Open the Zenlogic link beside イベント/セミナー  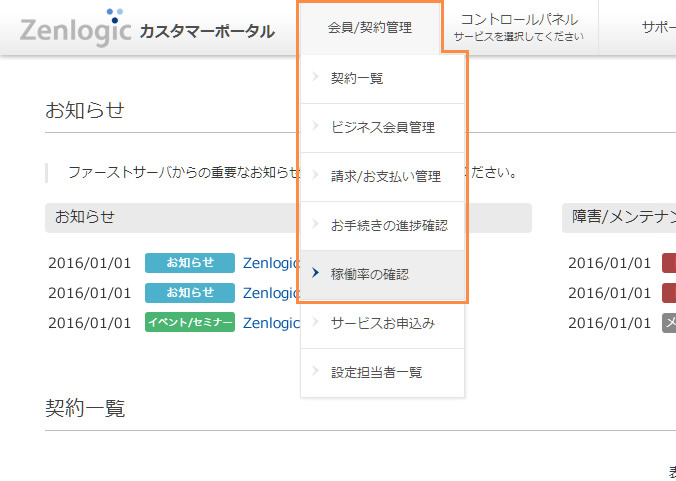point(271,323)
